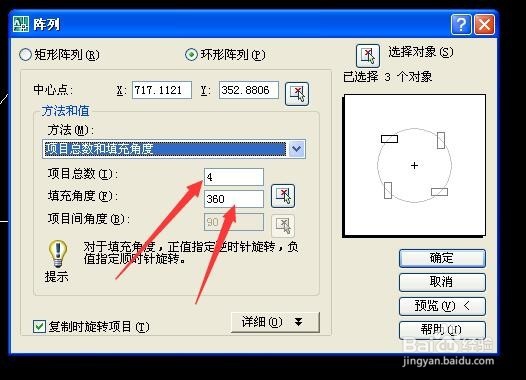Select 项目总数和填充角度 combo box
The width and height of the screenshot is (526, 380).
(x=174, y=149)
